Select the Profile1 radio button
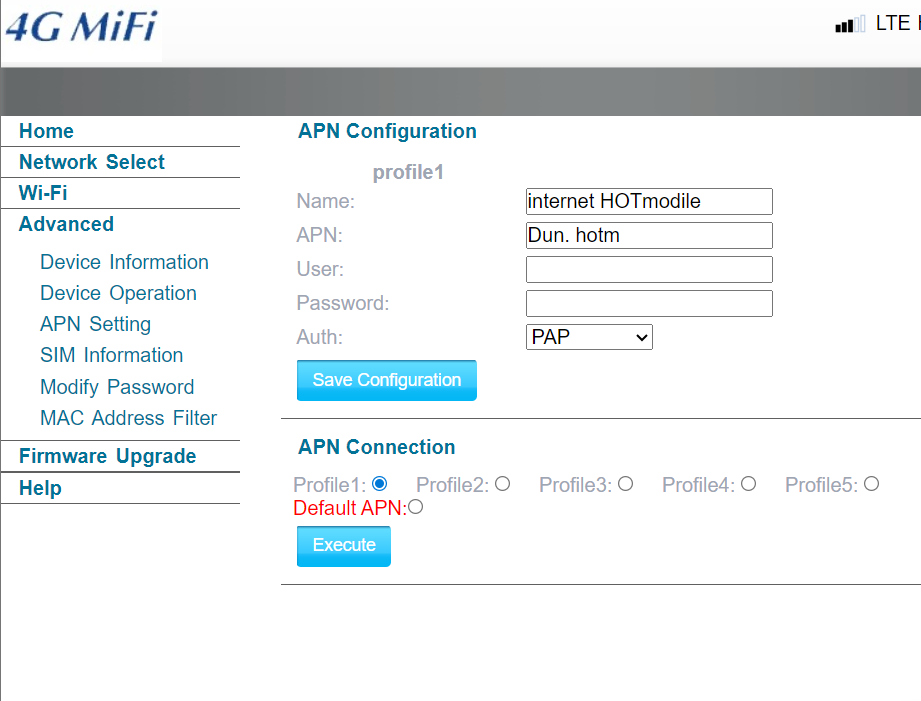 pyautogui.click(x=379, y=484)
